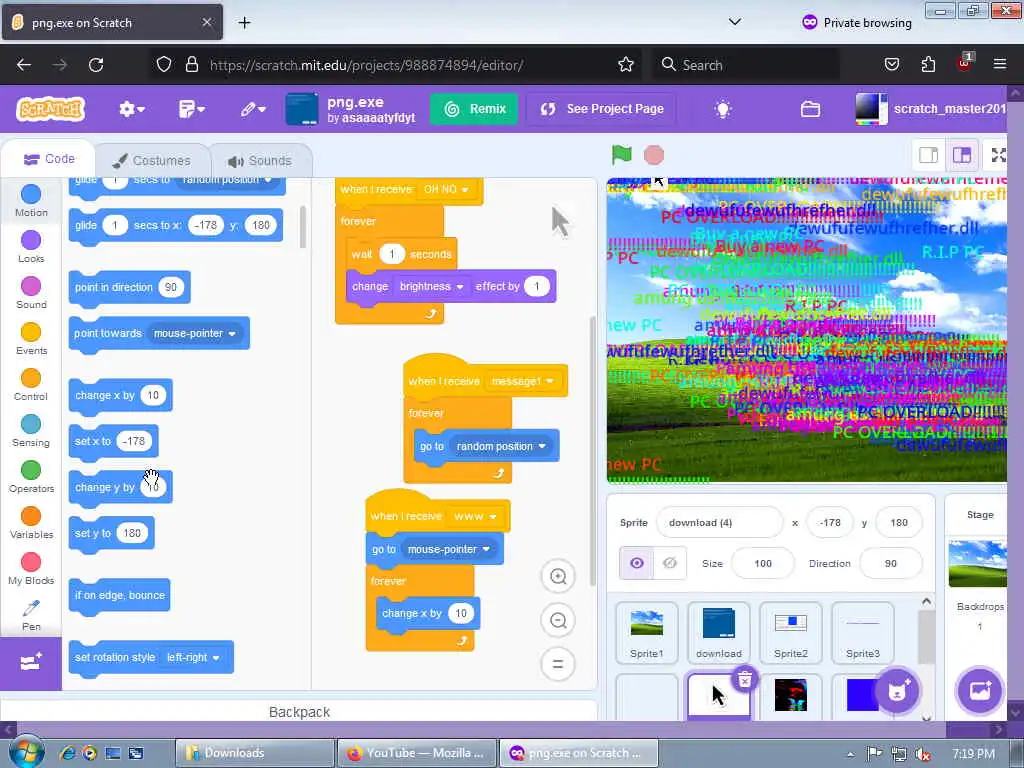Select the Sprite3 thumbnail

click(x=863, y=633)
